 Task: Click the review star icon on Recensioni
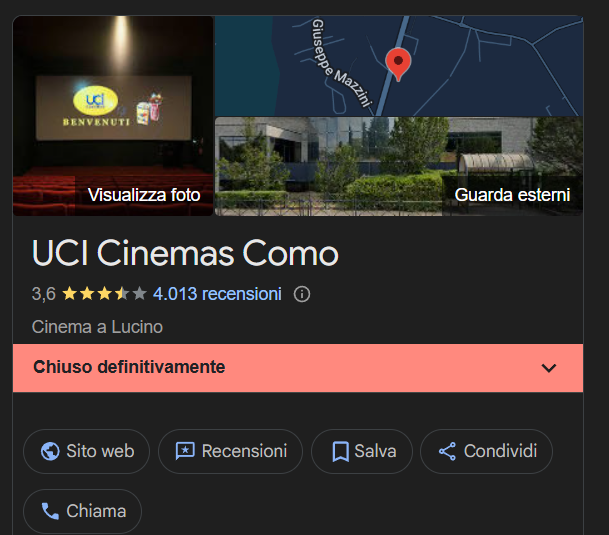tap(185, 451)
